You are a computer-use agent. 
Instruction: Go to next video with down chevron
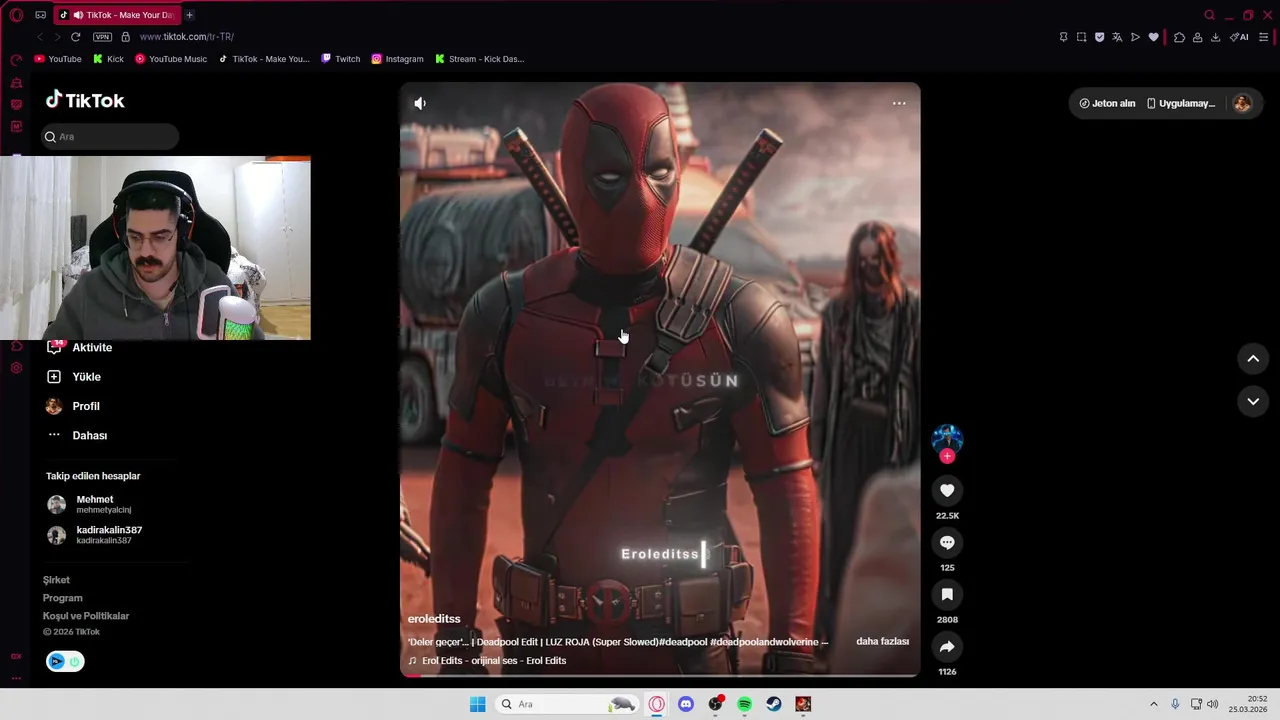point(1253,401)
